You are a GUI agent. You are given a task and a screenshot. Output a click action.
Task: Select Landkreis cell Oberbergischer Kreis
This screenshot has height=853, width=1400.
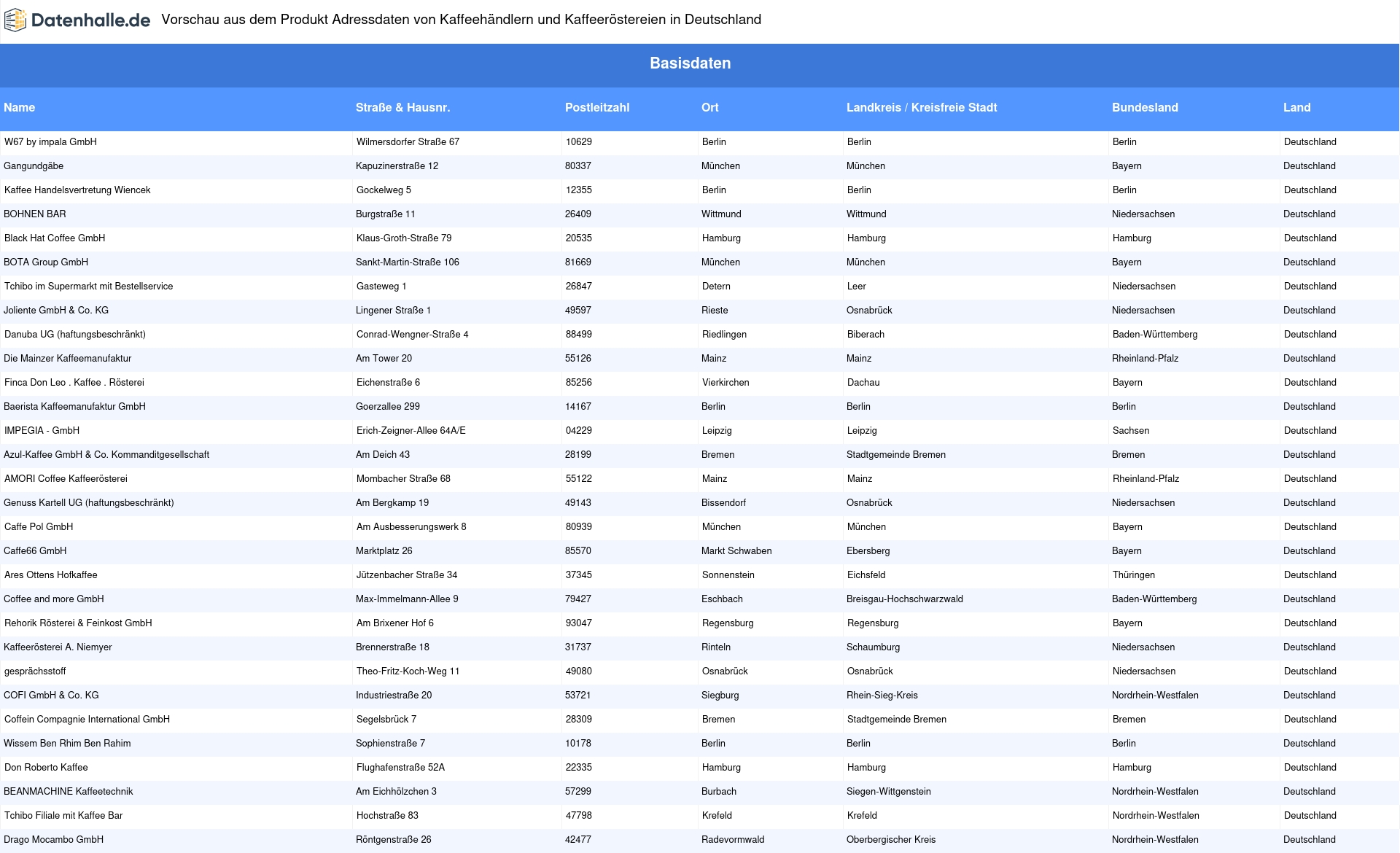coord(891,840)
